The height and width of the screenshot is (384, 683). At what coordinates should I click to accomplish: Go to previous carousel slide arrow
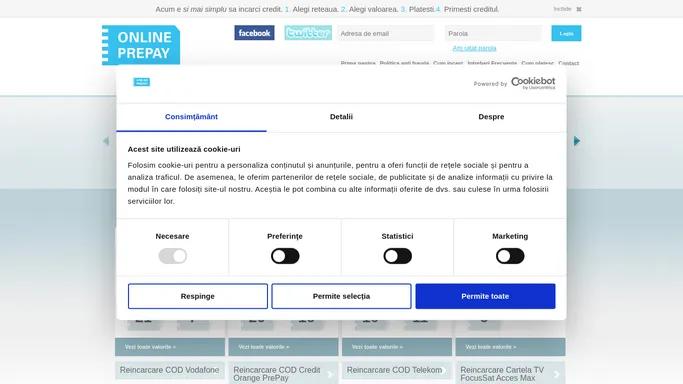pyautogui.click(x=106, y=141)
